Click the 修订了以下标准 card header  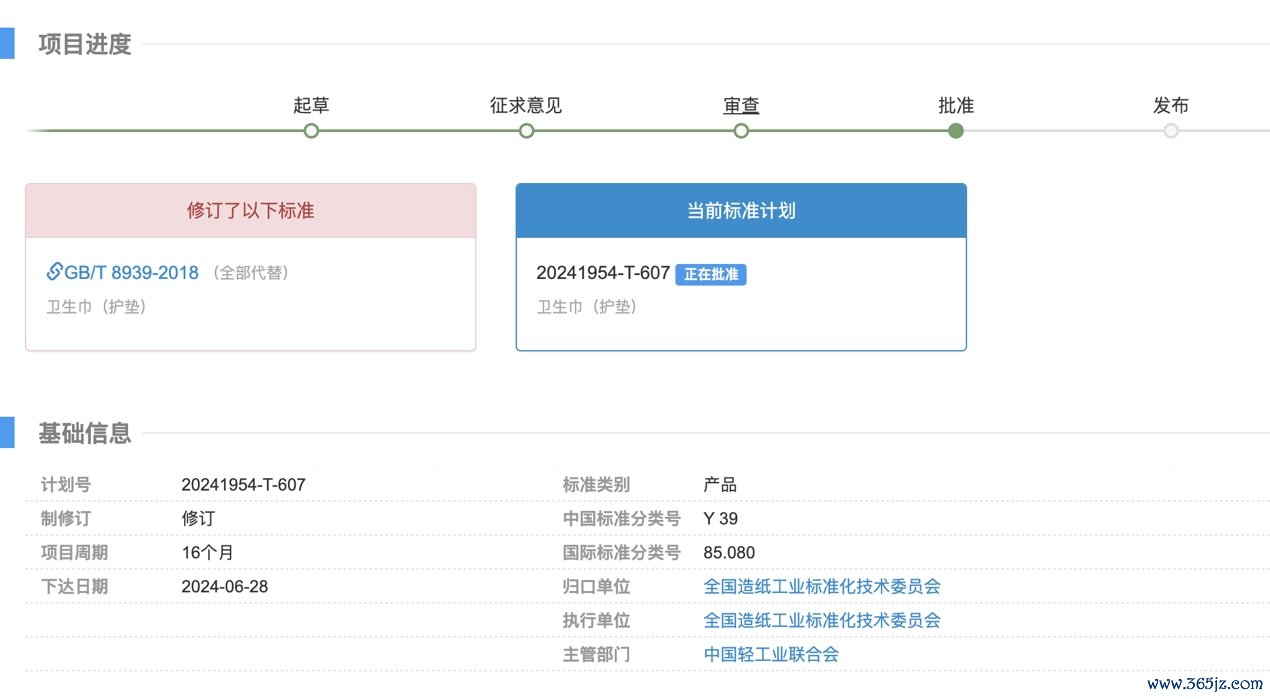click(x=250, y=210)
